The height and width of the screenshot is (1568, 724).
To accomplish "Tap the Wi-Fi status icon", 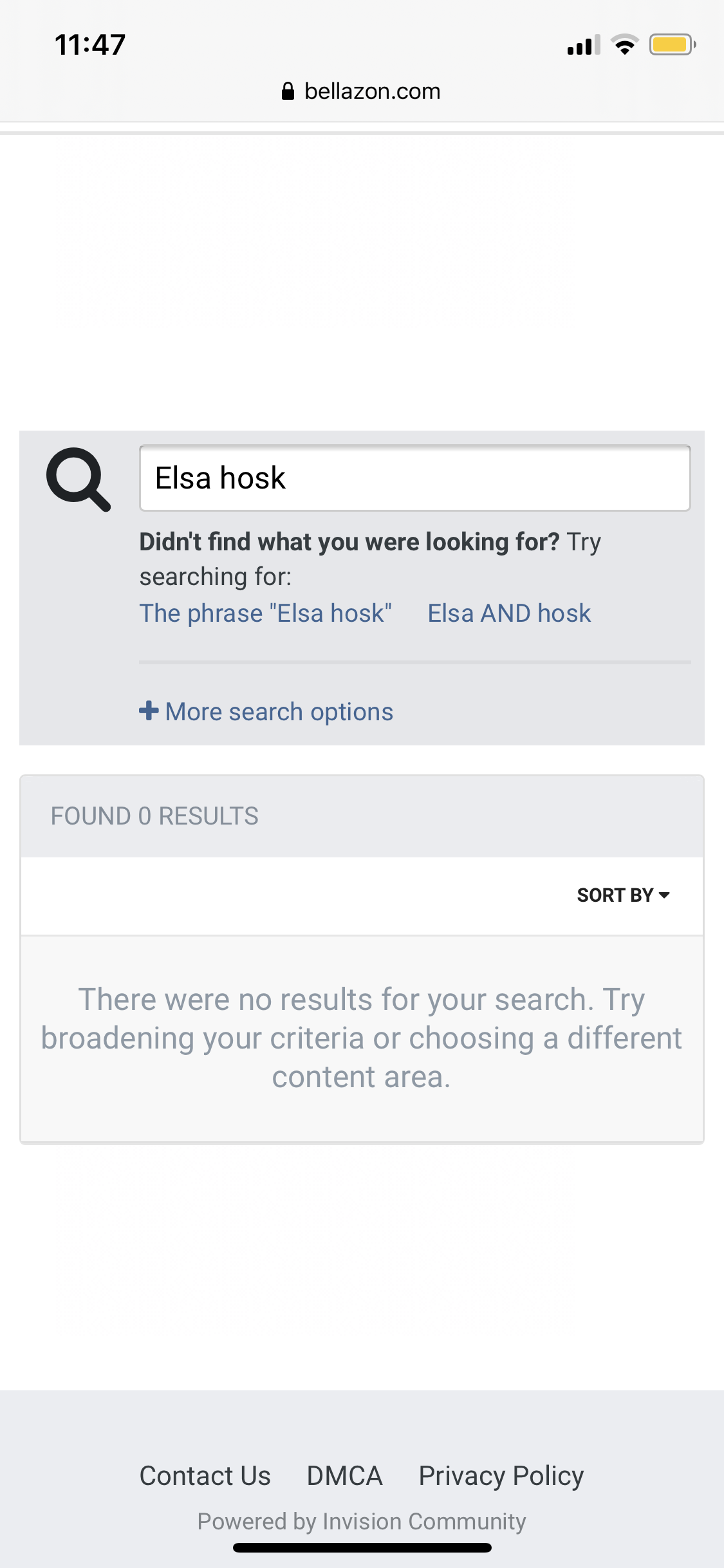I will (x=624, y=45).
